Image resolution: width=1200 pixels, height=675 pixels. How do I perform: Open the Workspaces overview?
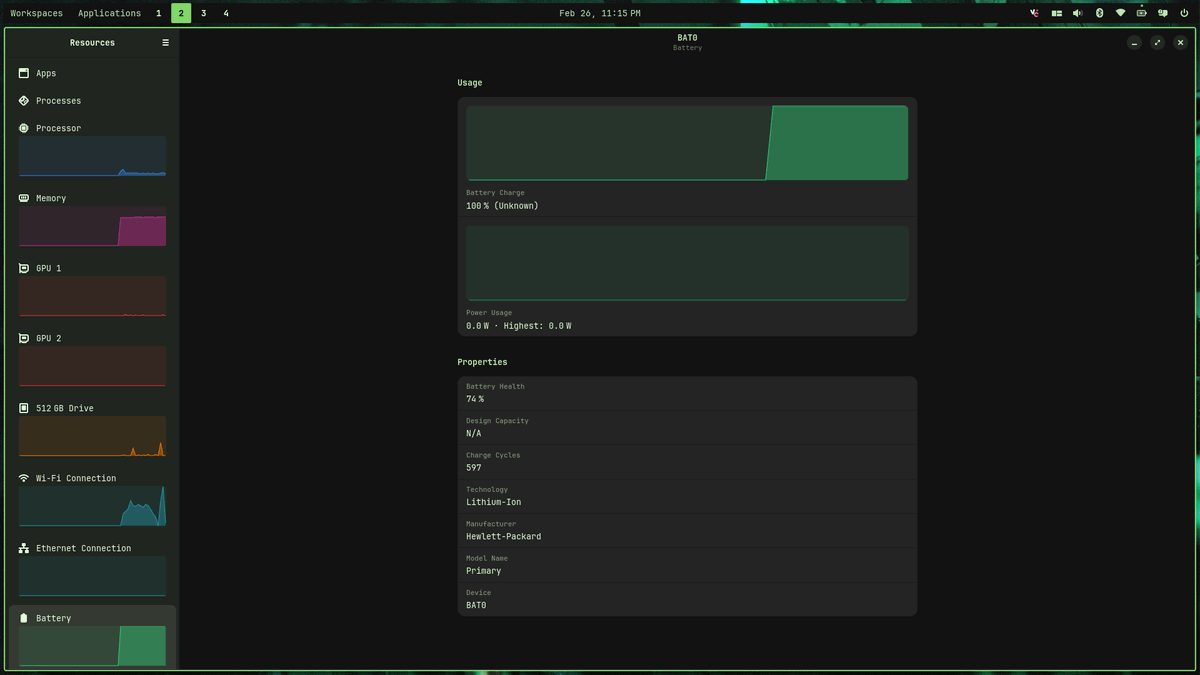coord(36,13)
